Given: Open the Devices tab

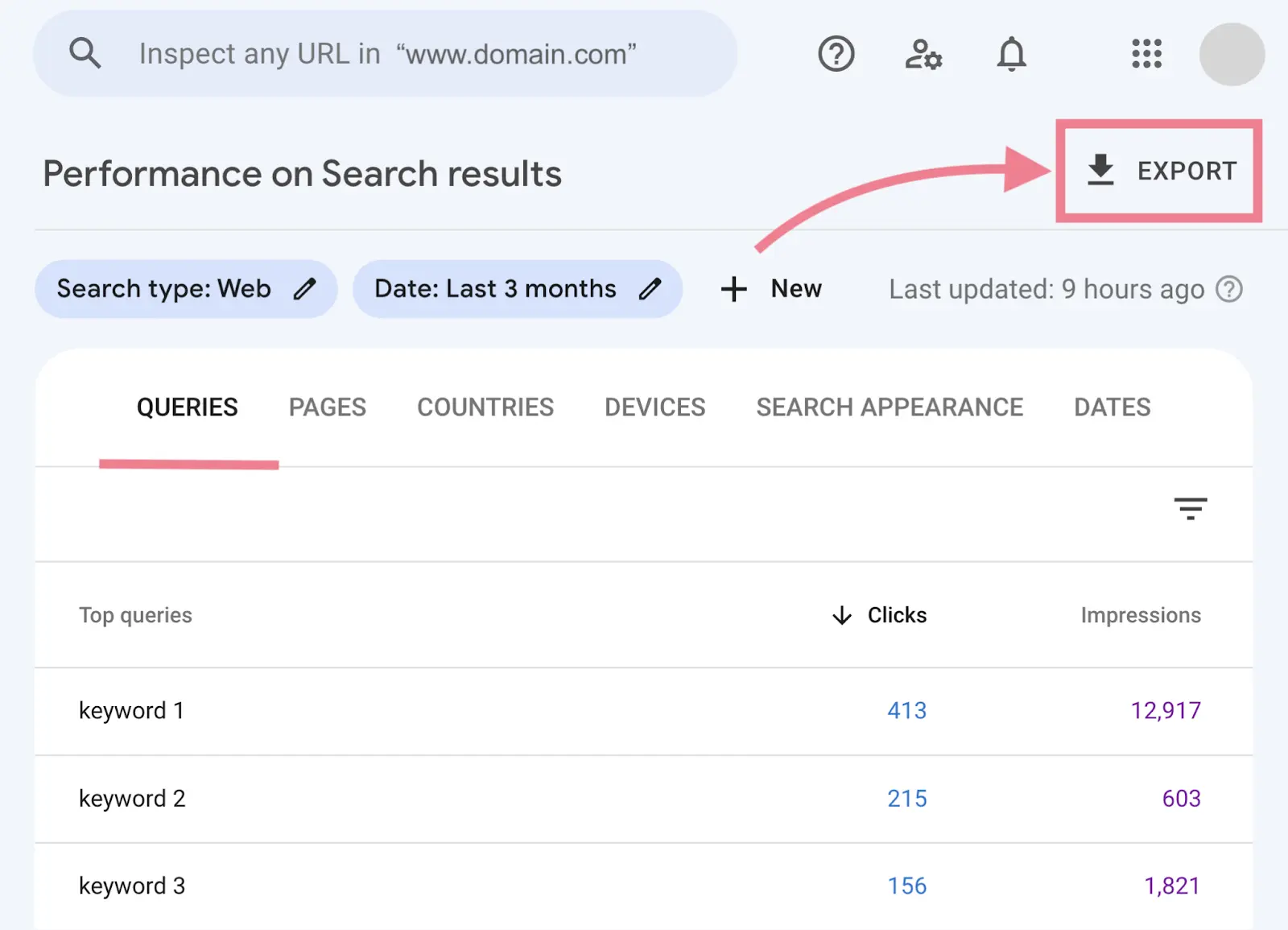Looking at the screenshot, I should [654, 407].
